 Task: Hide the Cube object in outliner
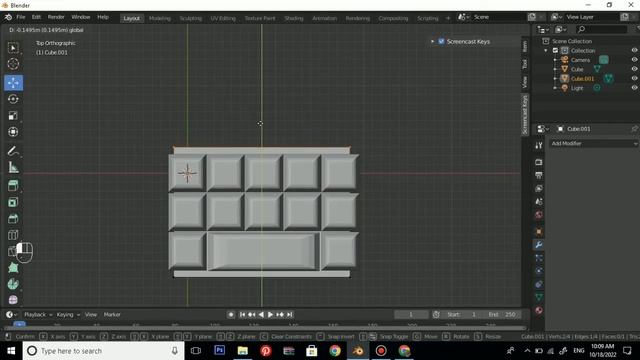(634, 69)
